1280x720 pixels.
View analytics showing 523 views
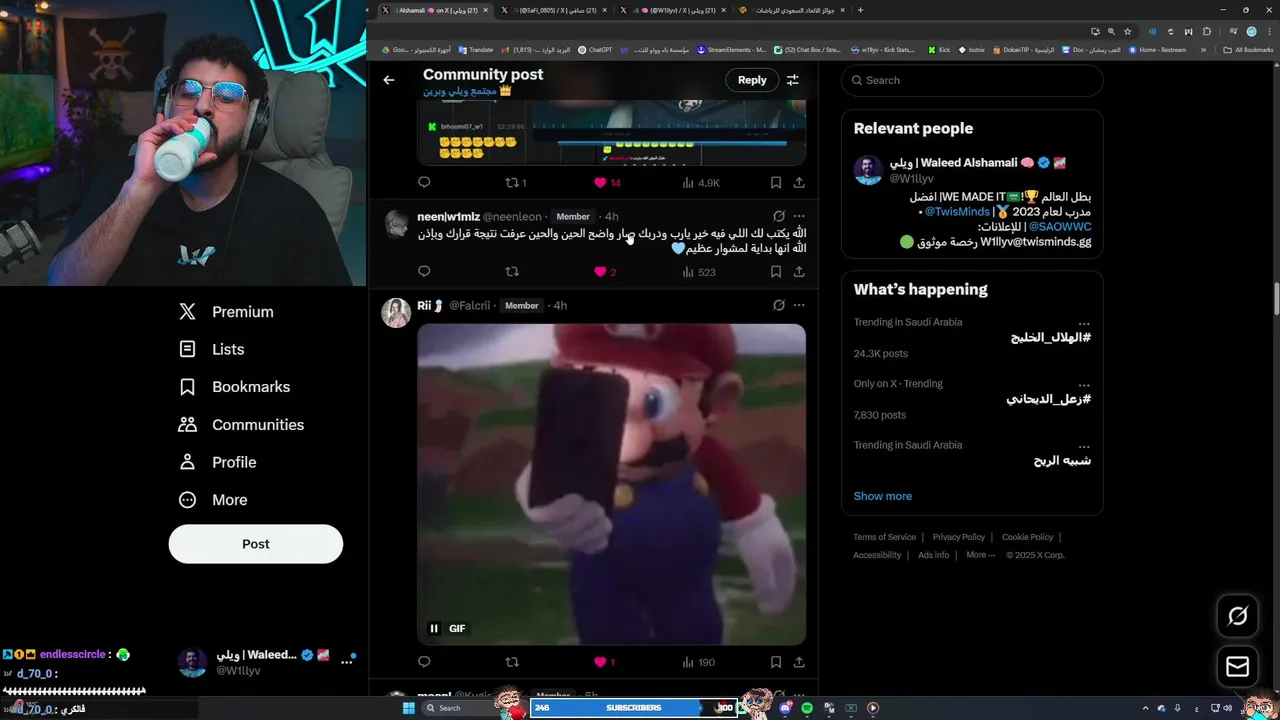[x=698, y=271]
